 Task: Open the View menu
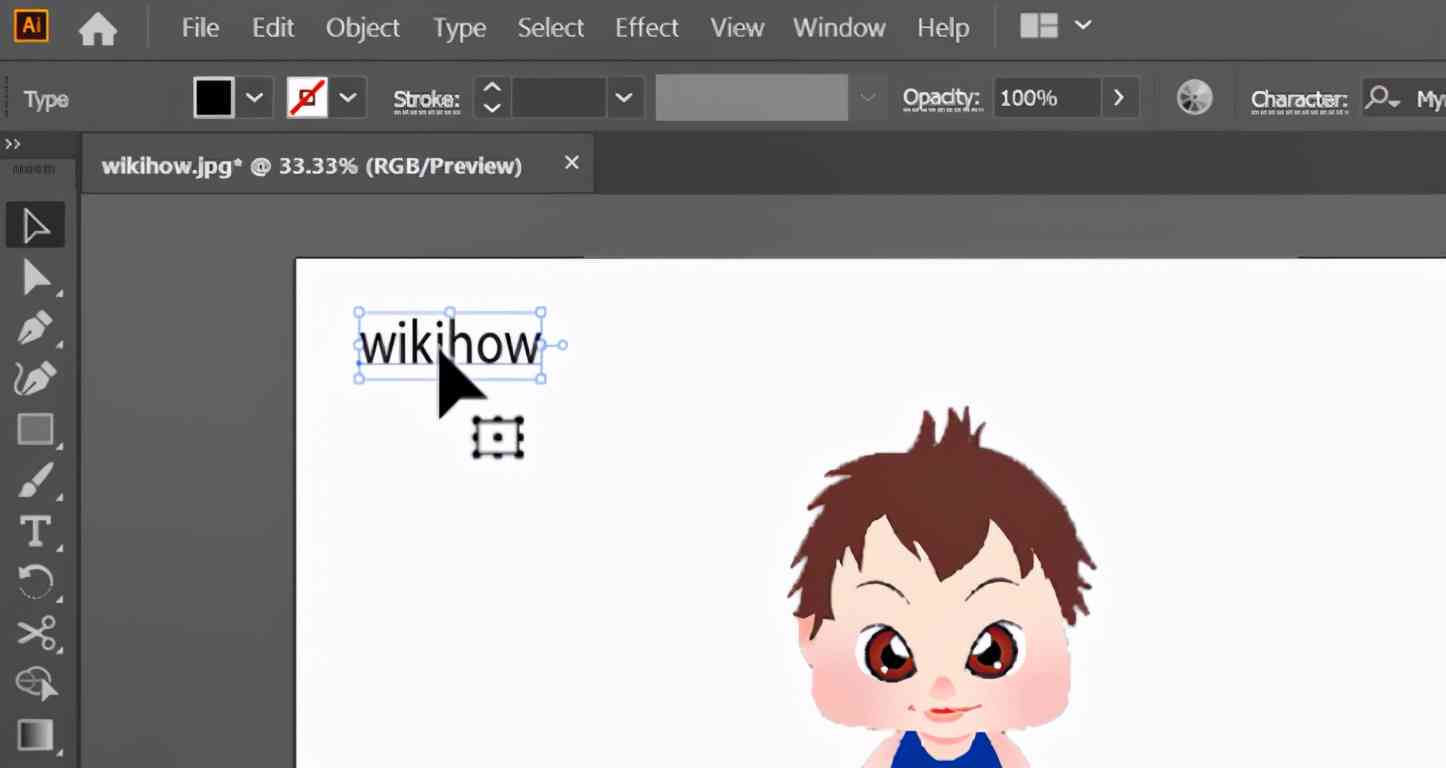(737, 28)
